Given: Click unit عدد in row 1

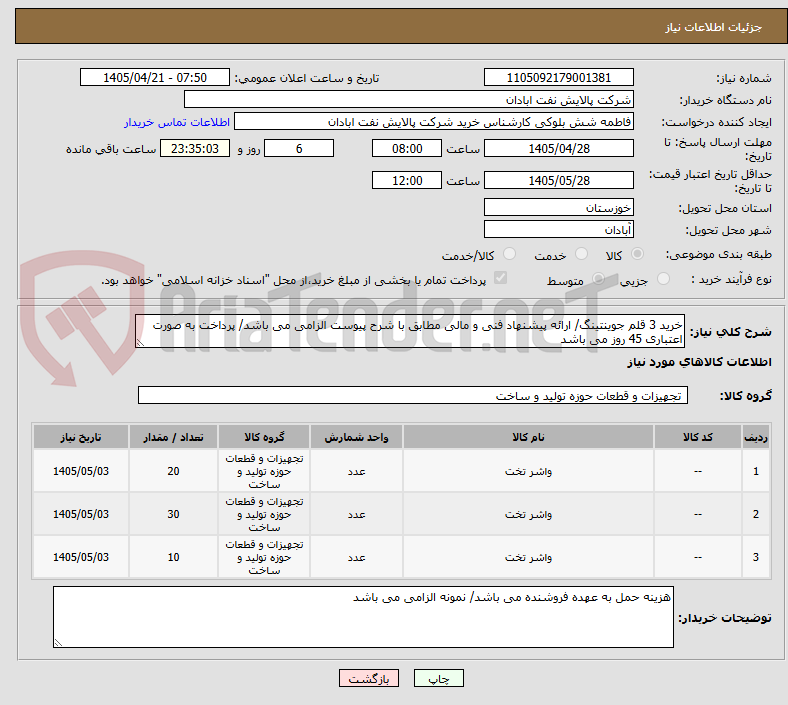Looking at the screenshot, I should tap(356, 471).
